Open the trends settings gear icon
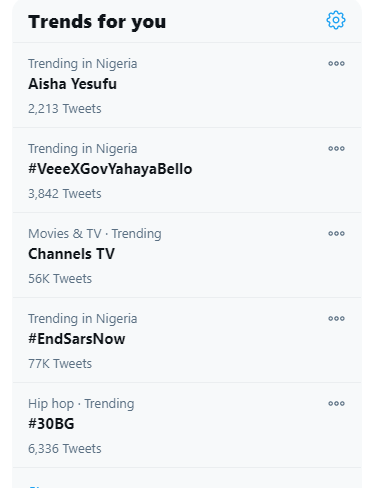Image resolution: width=376 pixels, height=488 pixels. pos(336,20)
